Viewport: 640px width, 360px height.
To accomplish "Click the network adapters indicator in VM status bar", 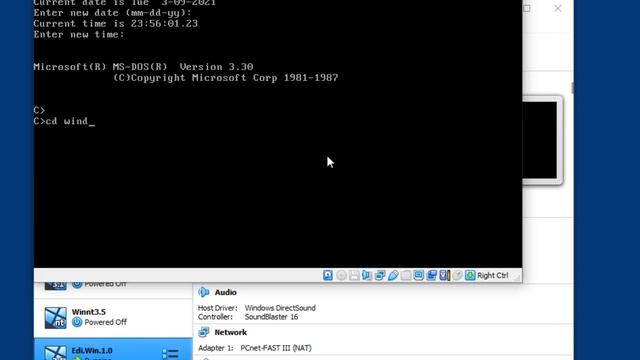I will click(x=380, y=276).
